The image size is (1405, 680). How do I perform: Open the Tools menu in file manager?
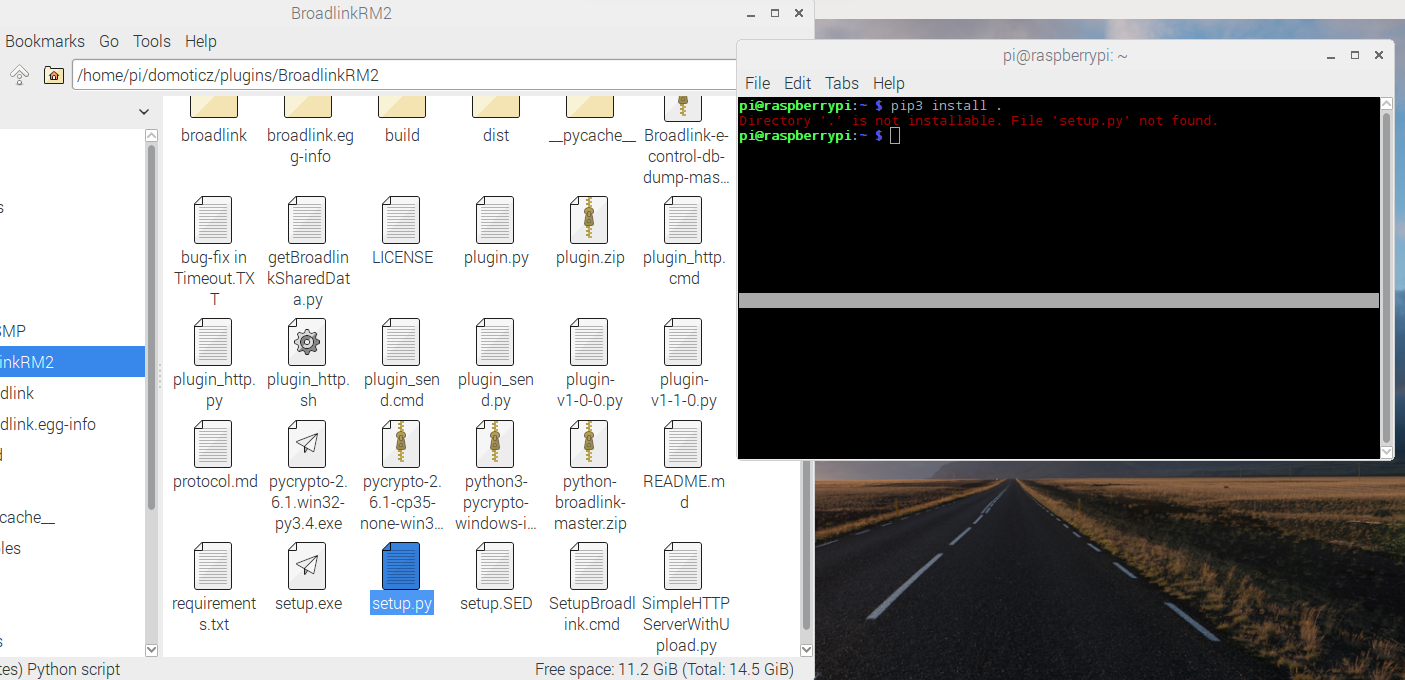pyautogui.click(x=152, y=41)
